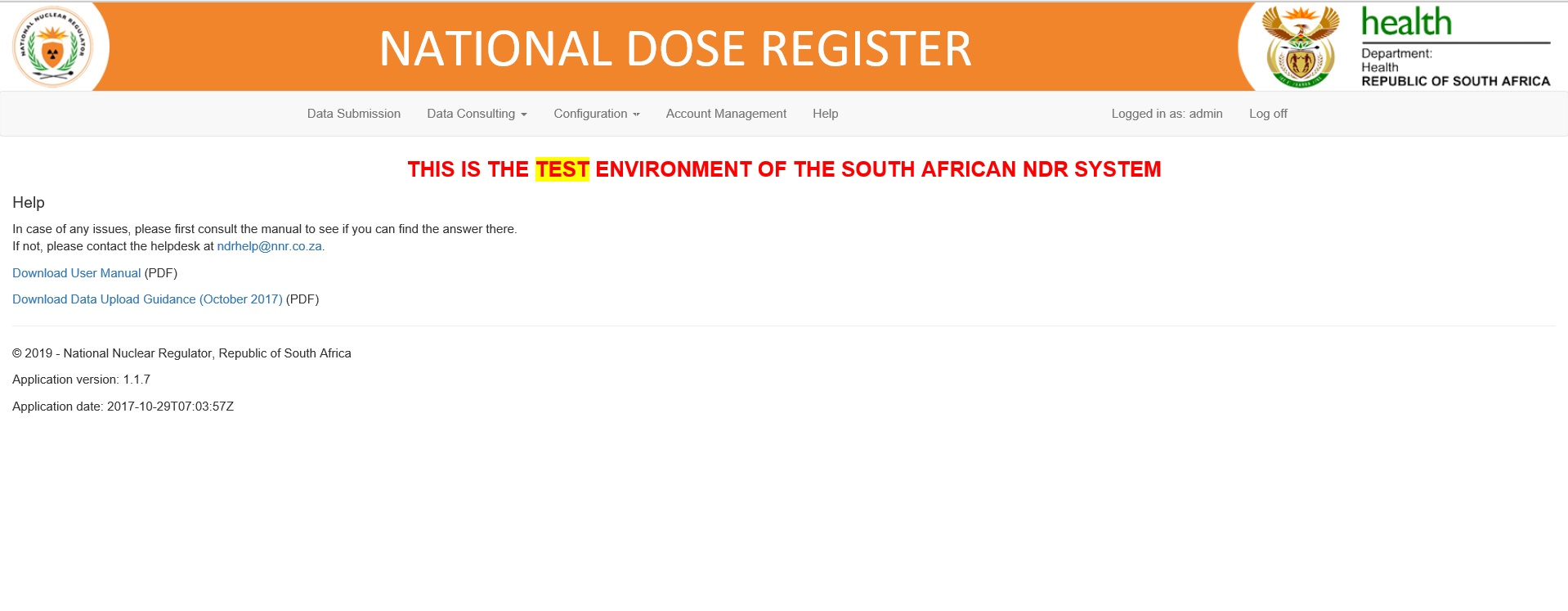Click the South African coat of arms
The height and width of the screenshot is (611, 1568).
(1300, 47)
